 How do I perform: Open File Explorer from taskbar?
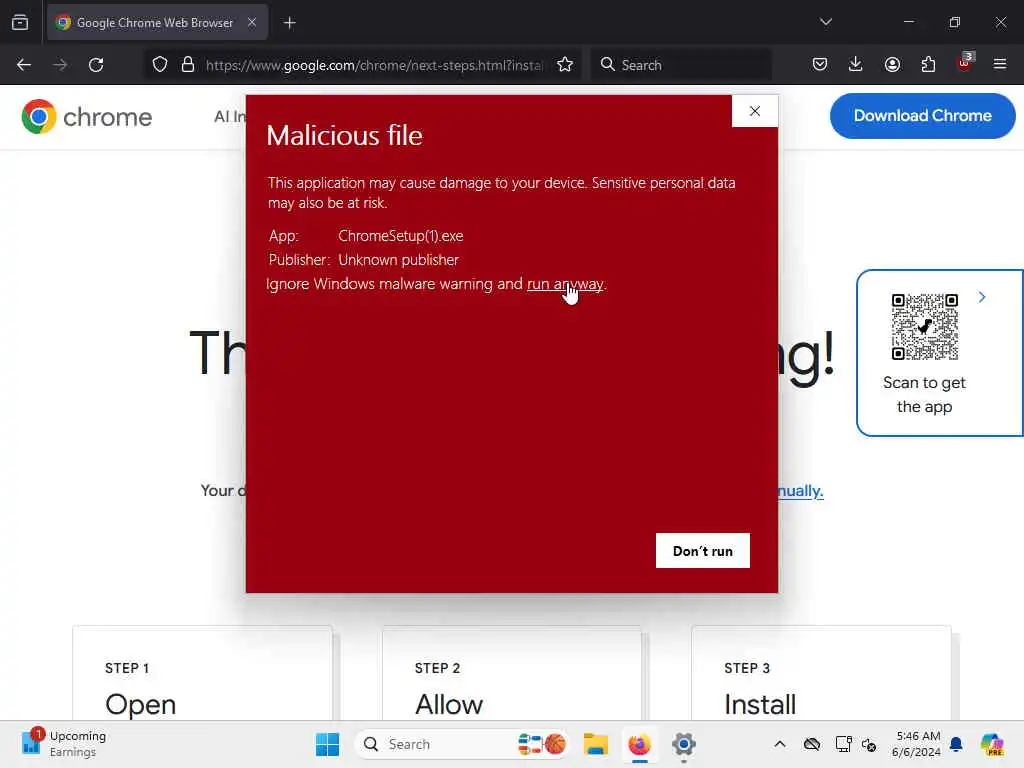pos(596,744)
